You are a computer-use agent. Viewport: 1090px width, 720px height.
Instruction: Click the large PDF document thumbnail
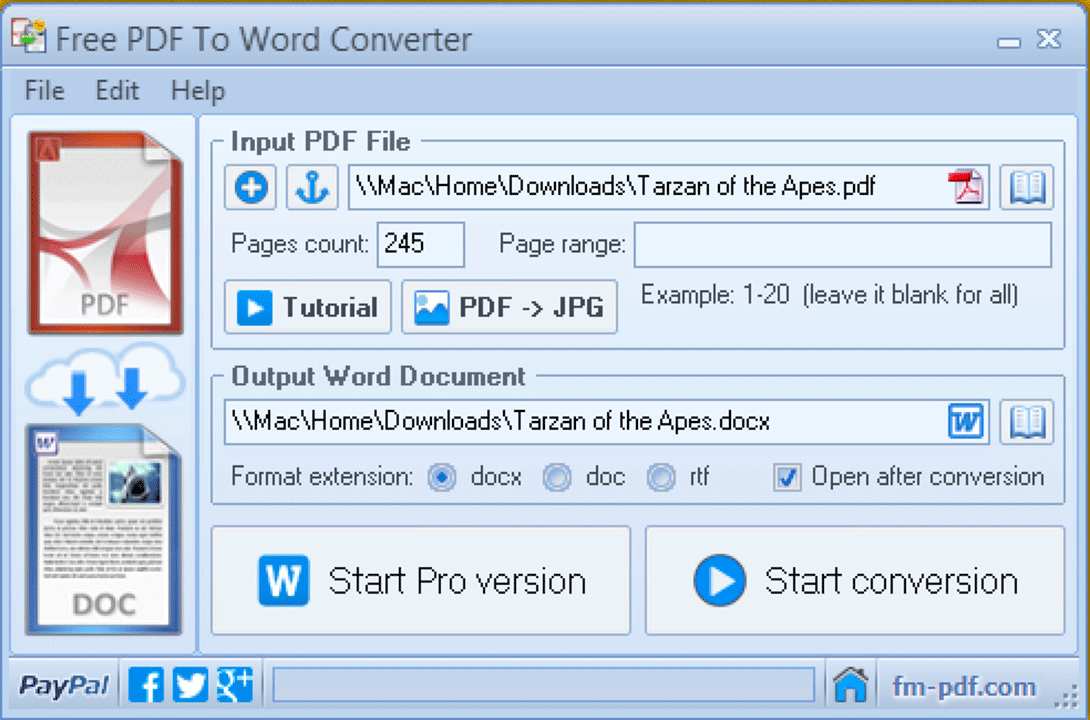click(105, 233)
